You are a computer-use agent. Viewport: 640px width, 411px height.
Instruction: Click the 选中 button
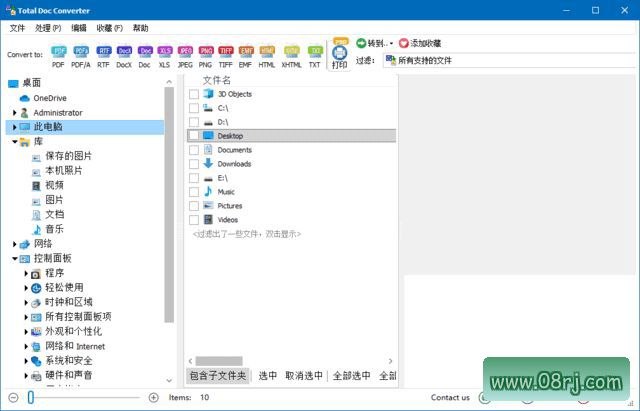pyautogui.click(x=268, y=375)
